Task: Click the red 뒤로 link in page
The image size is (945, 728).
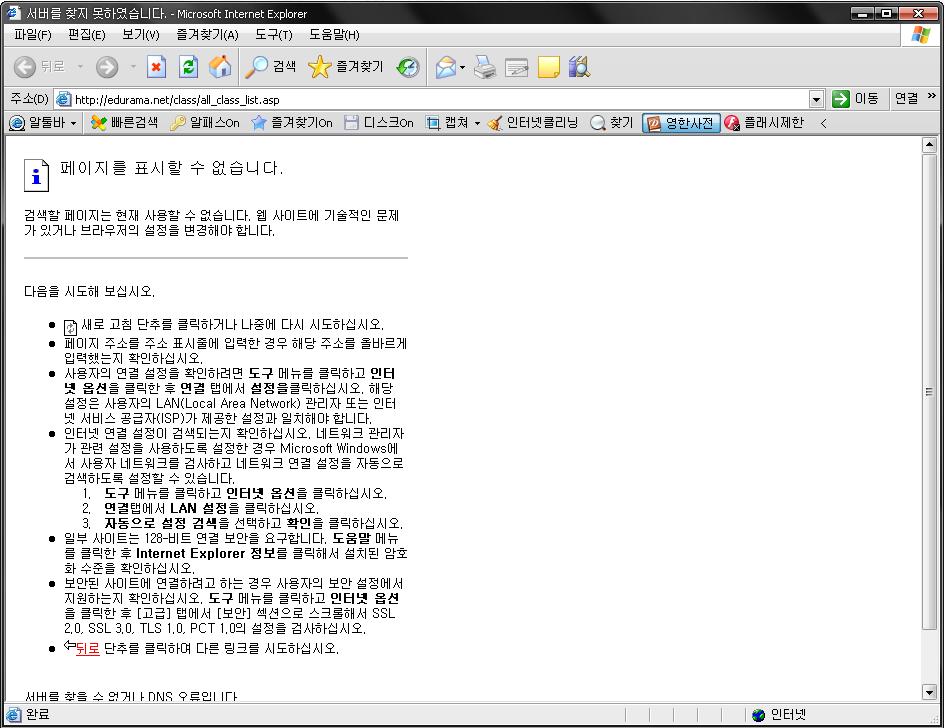Action: (87, 648)
